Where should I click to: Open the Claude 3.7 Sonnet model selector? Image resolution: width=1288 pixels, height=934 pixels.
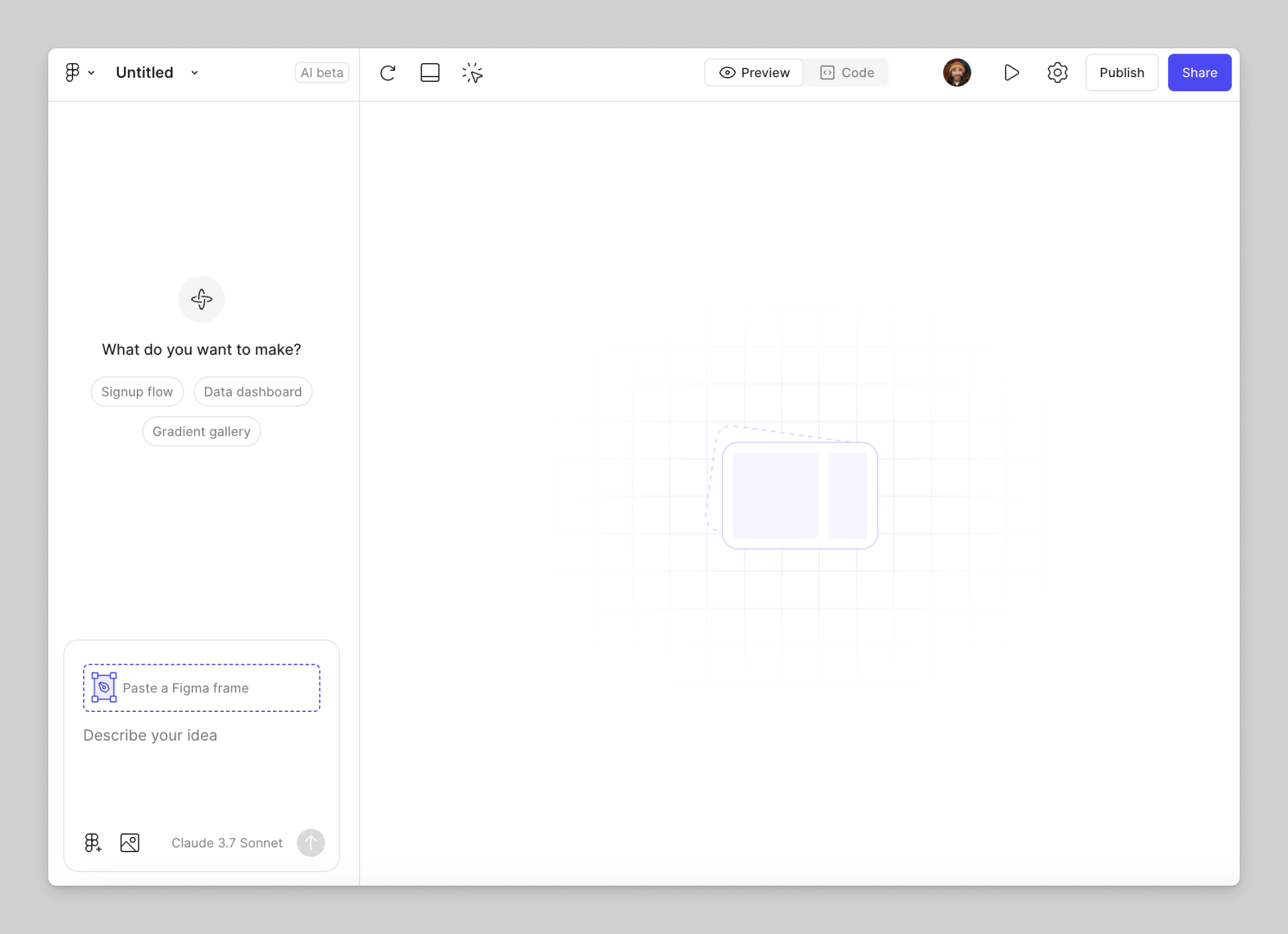tap(227, 843)
